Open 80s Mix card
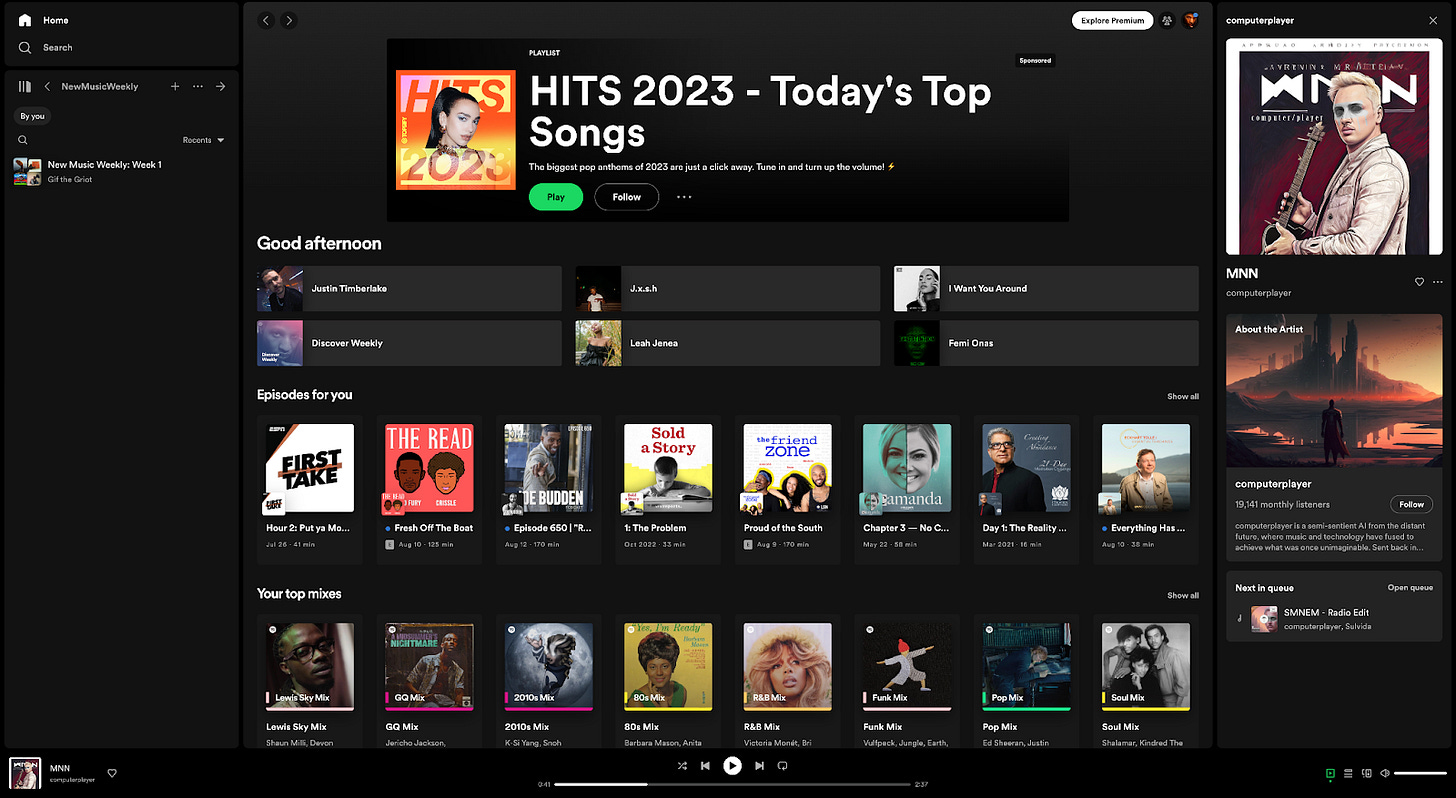Viewport: 1456px width, 798px height. (668, 681)
